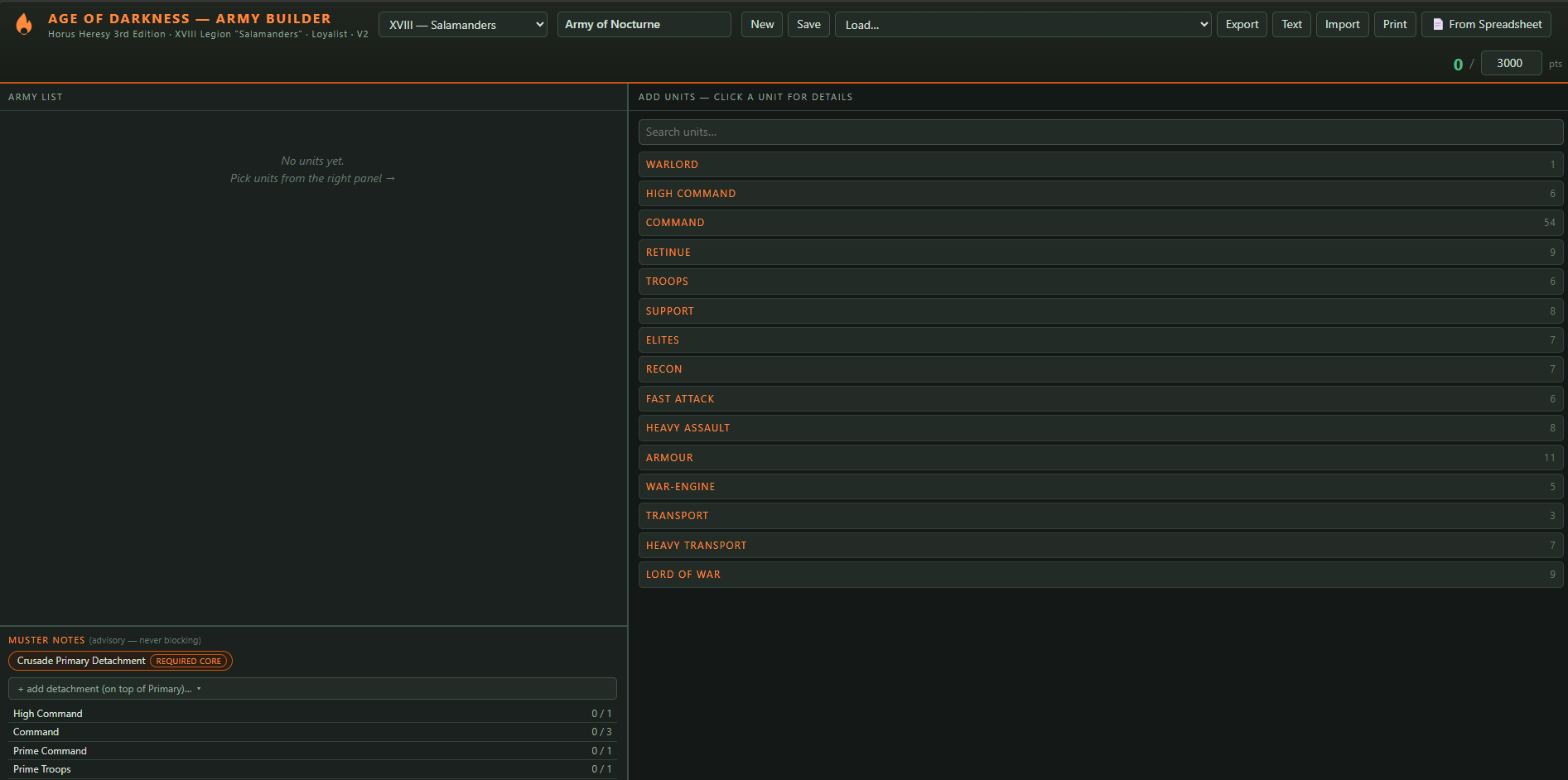Viewport: 1568px width, 780px height.
Task: Expand the LORD OF WAR unit category
Action: point(1101,575)
